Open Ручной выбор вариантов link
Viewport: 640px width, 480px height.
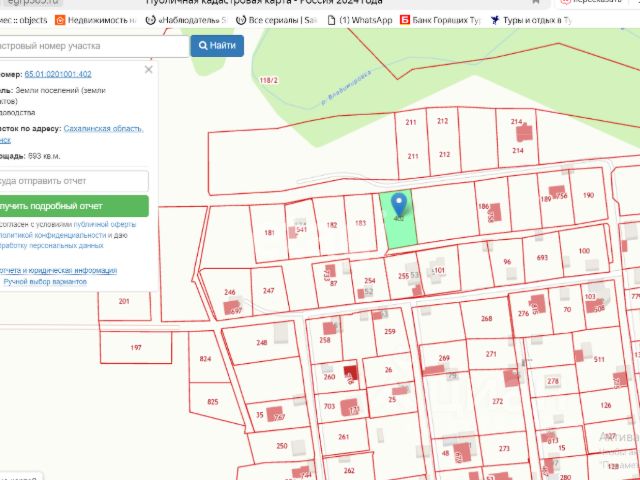(x=45, y=282)
